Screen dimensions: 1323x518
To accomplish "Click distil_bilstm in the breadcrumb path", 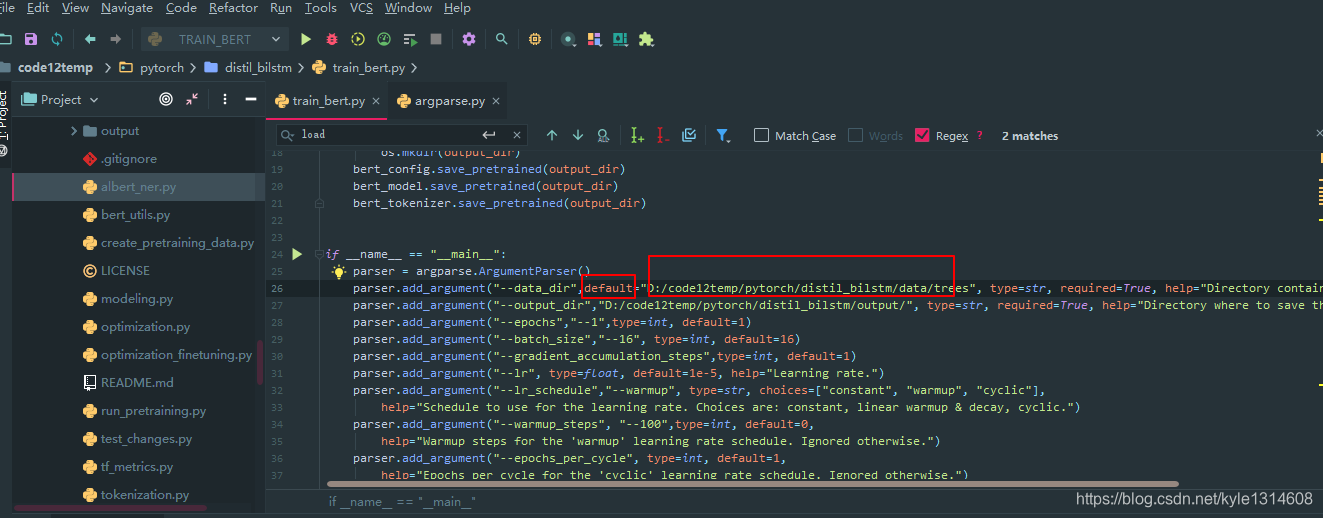I will (x=259, y=68).
